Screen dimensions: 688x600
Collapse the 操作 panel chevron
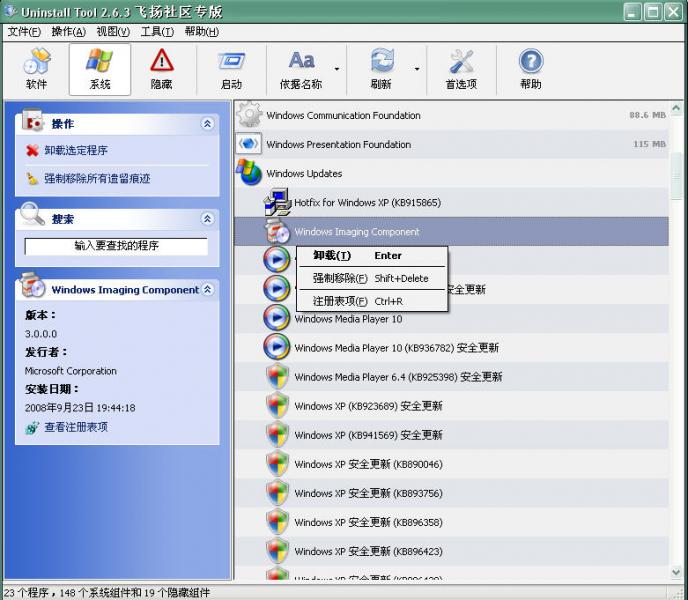207,124
